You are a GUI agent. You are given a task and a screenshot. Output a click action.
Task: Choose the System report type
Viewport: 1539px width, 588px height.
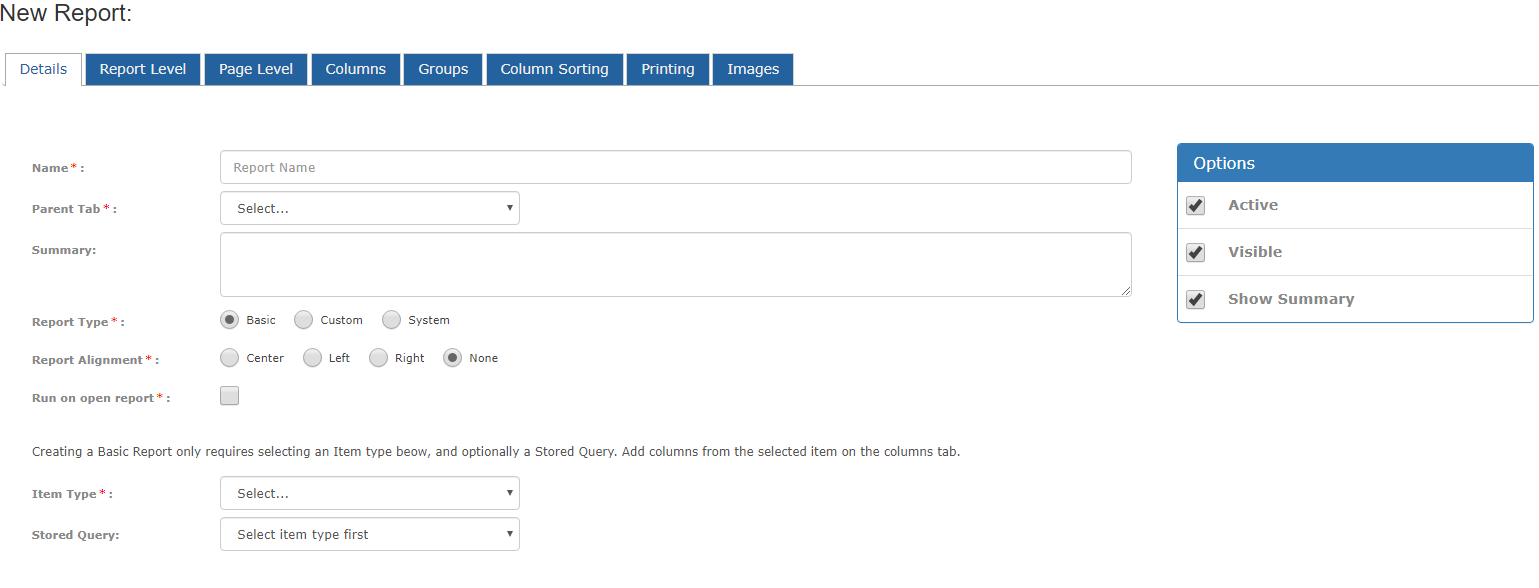click(392, 320)
